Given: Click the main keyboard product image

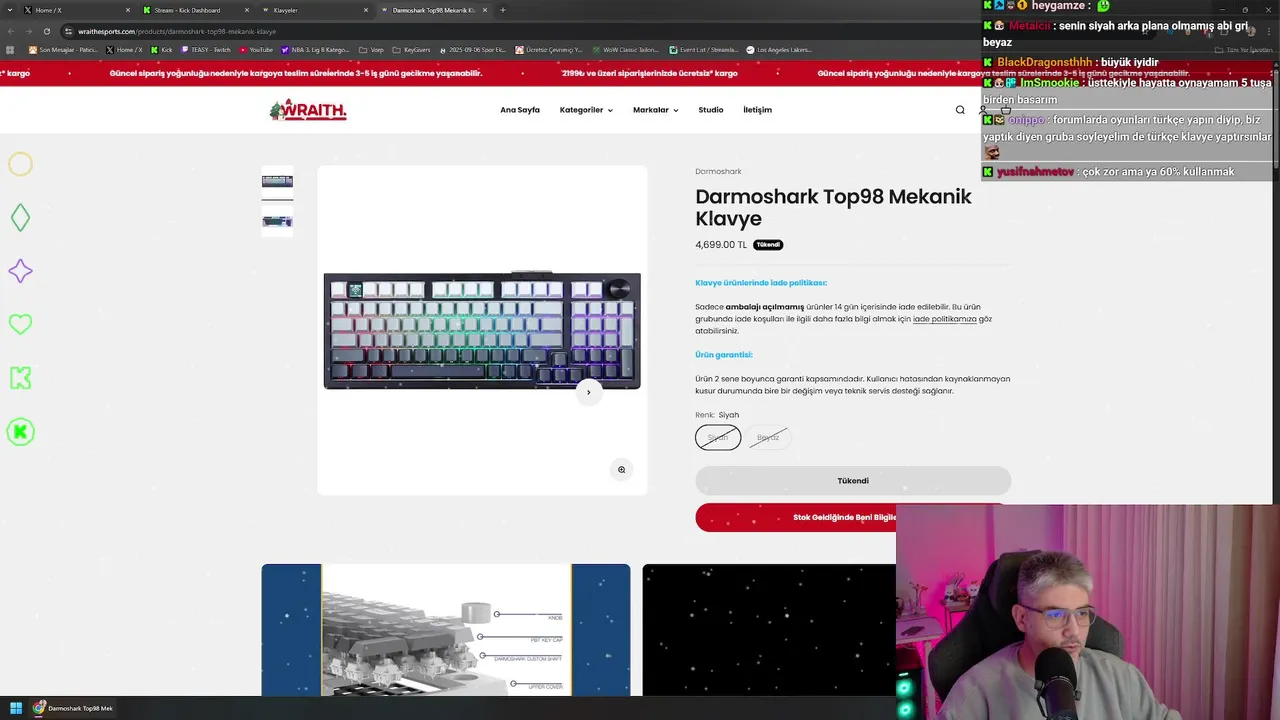Looking at the screenshot, I should (482, 330).
